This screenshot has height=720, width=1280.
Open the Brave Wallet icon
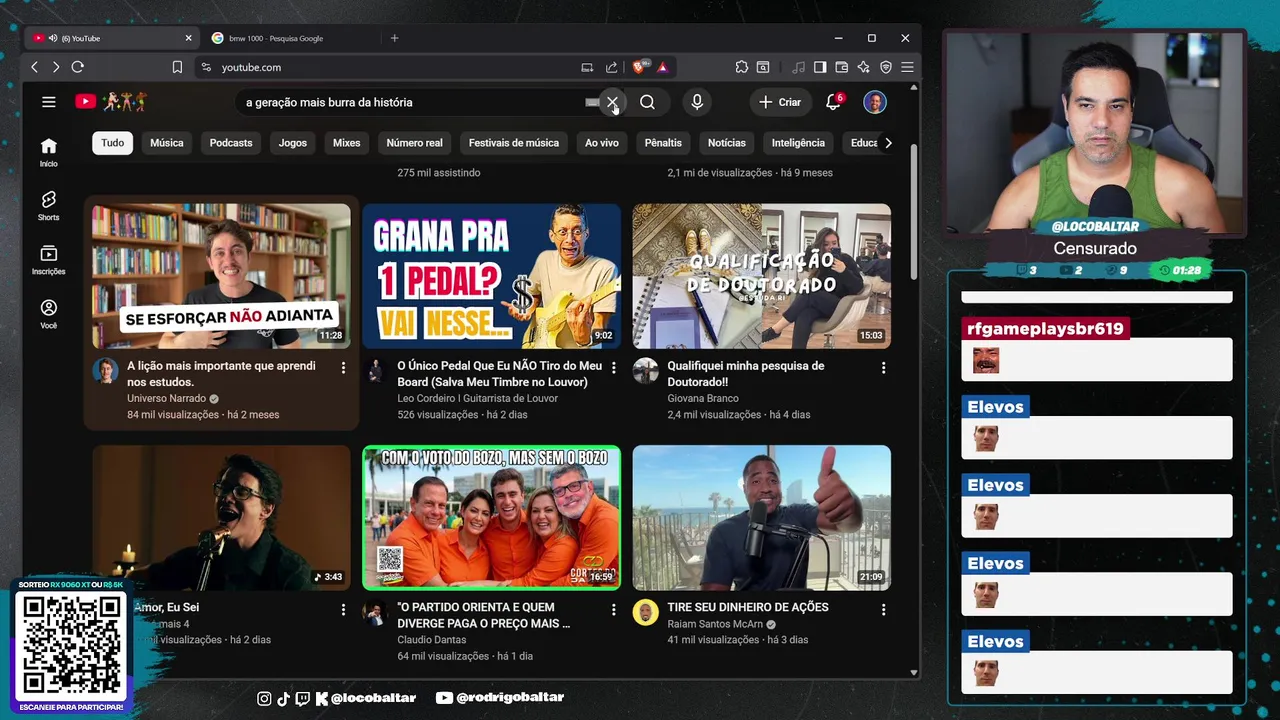(842, 67)
